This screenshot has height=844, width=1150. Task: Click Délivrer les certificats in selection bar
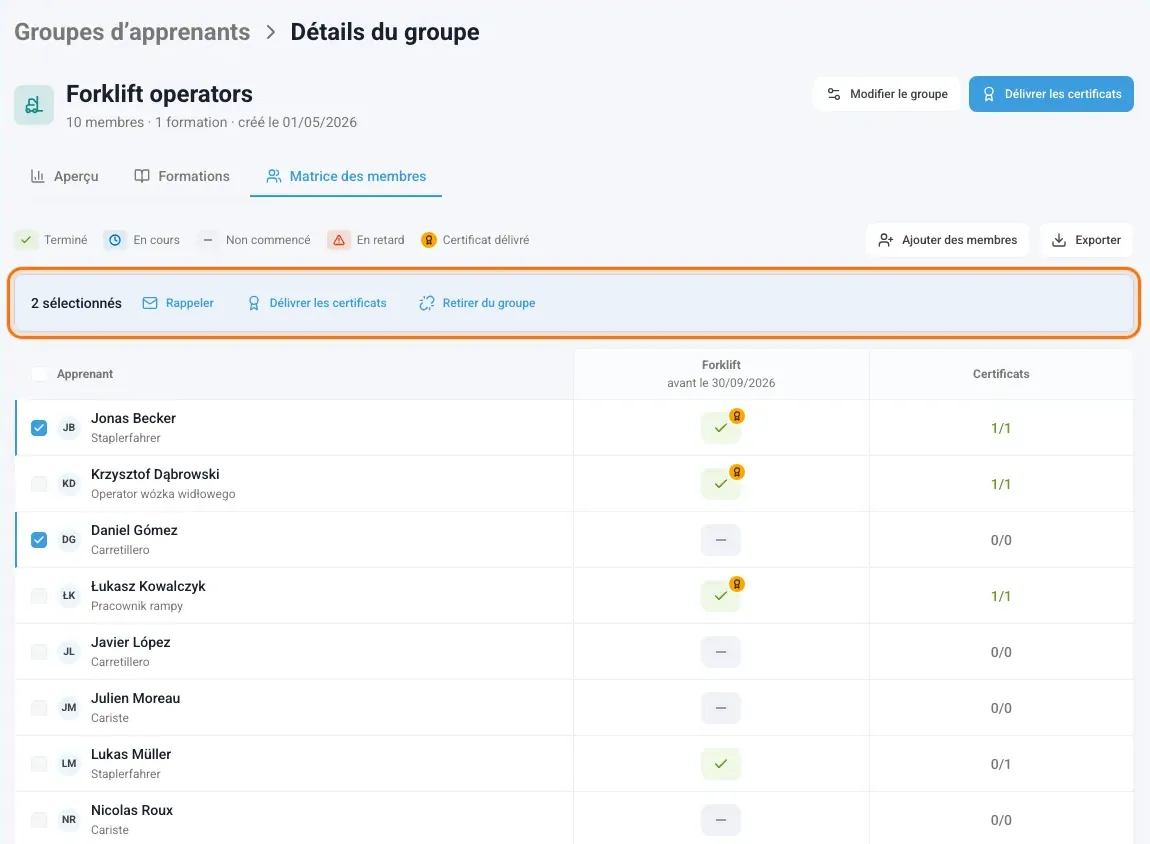pyautogui.click(x=317, y=303)
